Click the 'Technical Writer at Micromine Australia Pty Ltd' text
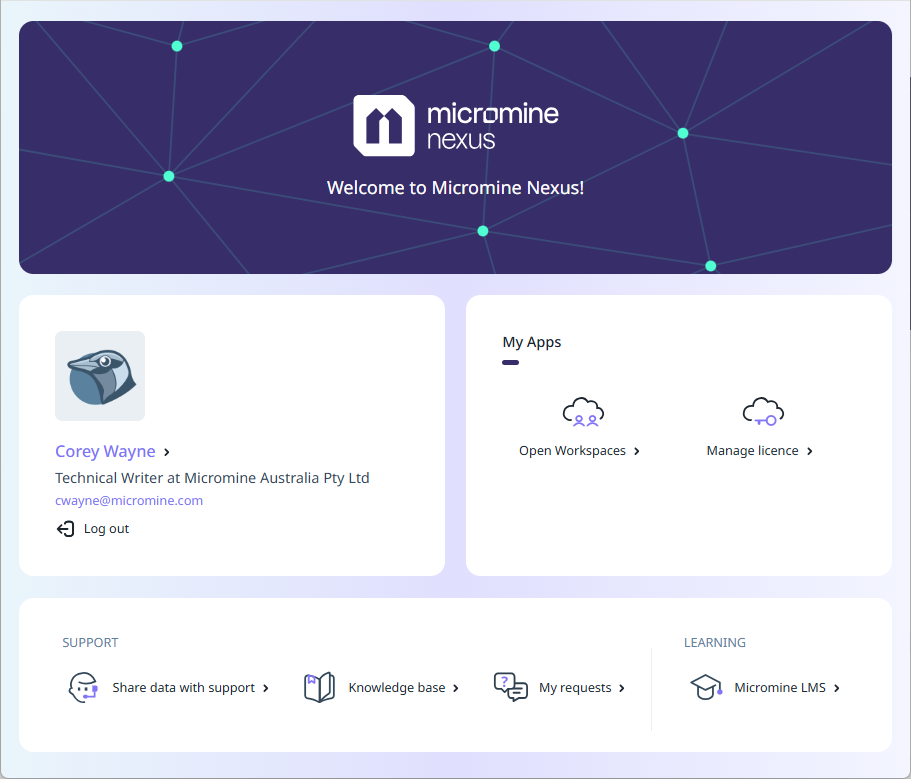The height and width of the screenshot is (779, 911). pyautogui.click(x=212, y=478)
